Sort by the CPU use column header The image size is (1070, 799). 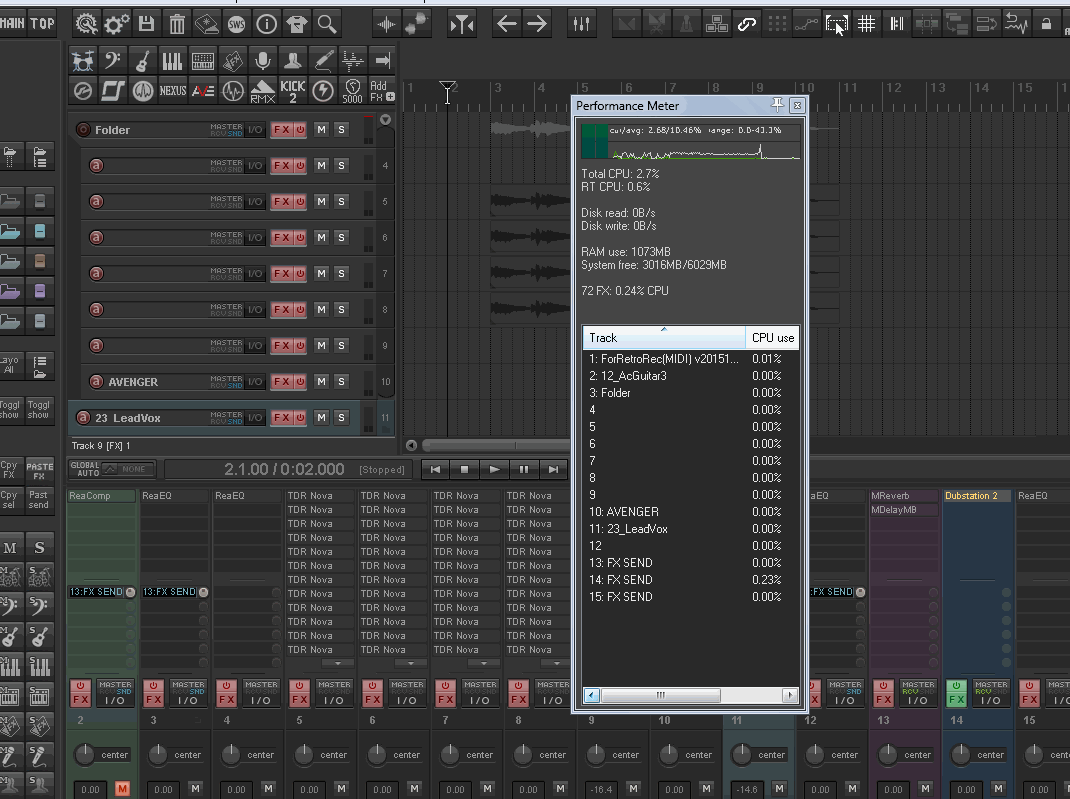click(x=772, y=338)
